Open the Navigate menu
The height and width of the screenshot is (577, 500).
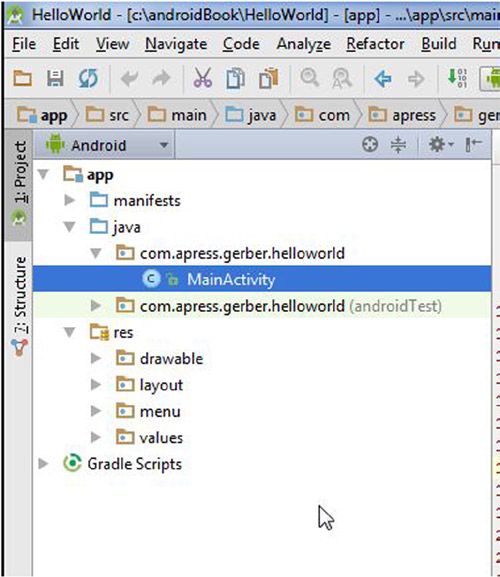176,45
